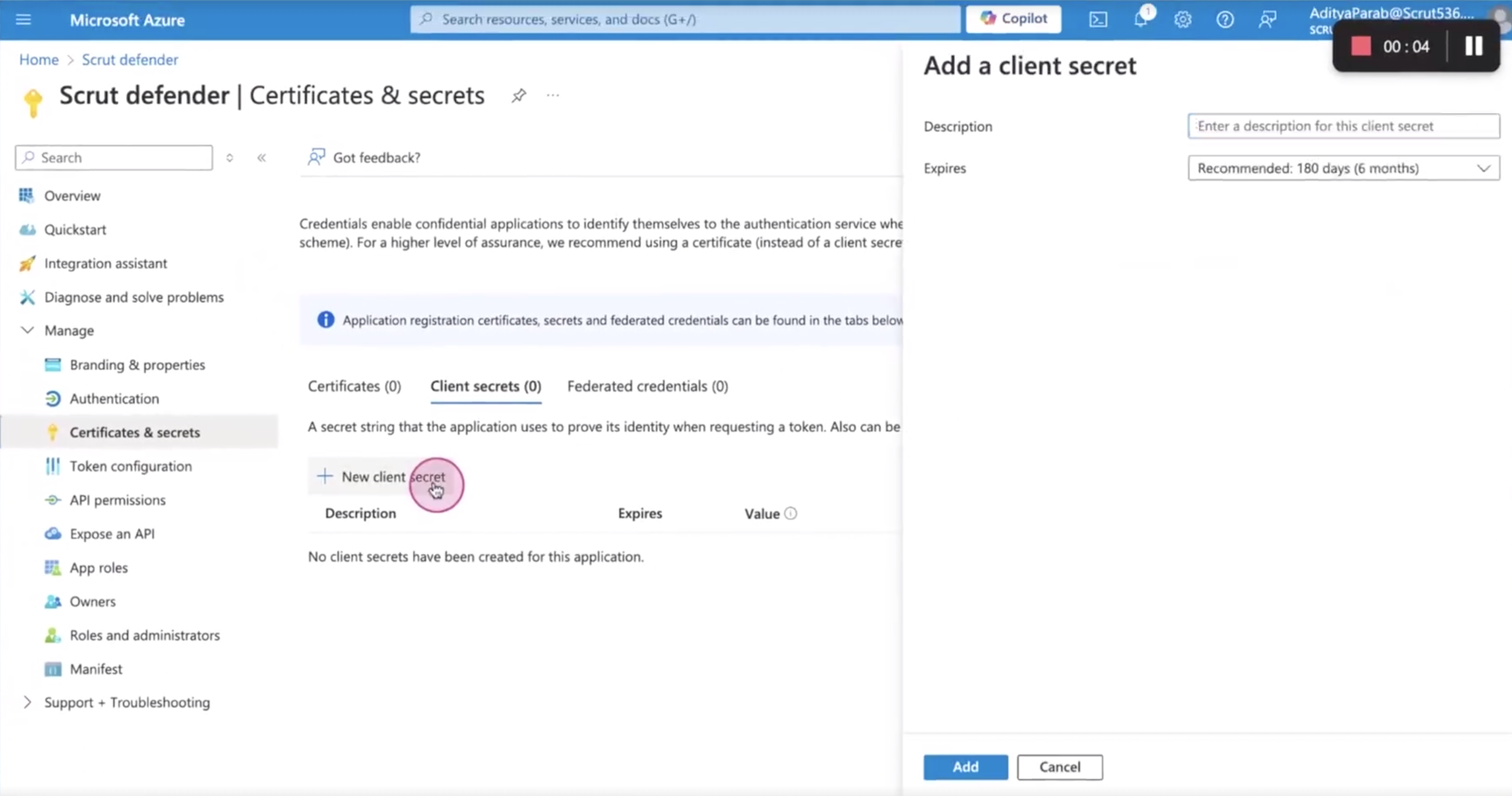This screenshot has width=1512, height=796.
Task: Open portal settings gear icon
Action: [x=1183, y=20]
